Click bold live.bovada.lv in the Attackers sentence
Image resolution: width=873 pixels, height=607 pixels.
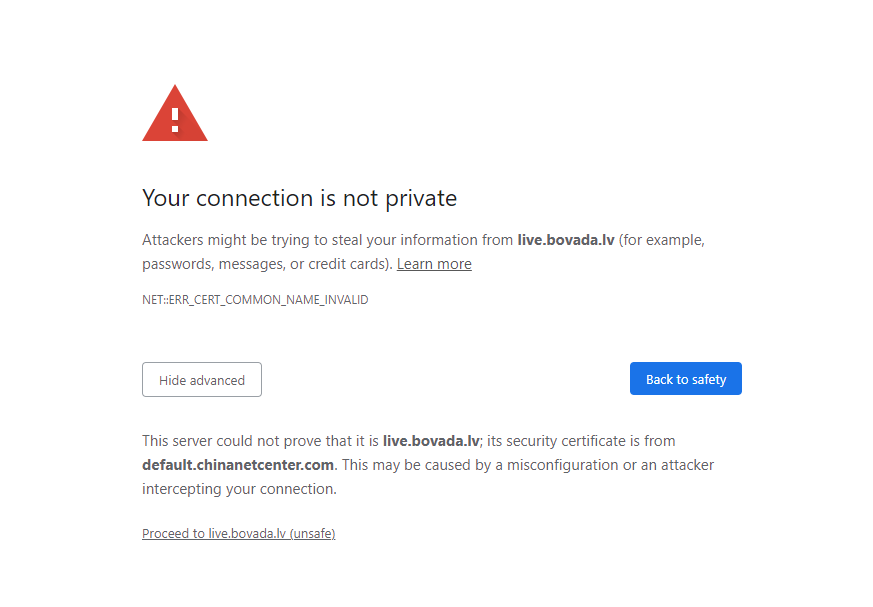(x=565, y=240)
